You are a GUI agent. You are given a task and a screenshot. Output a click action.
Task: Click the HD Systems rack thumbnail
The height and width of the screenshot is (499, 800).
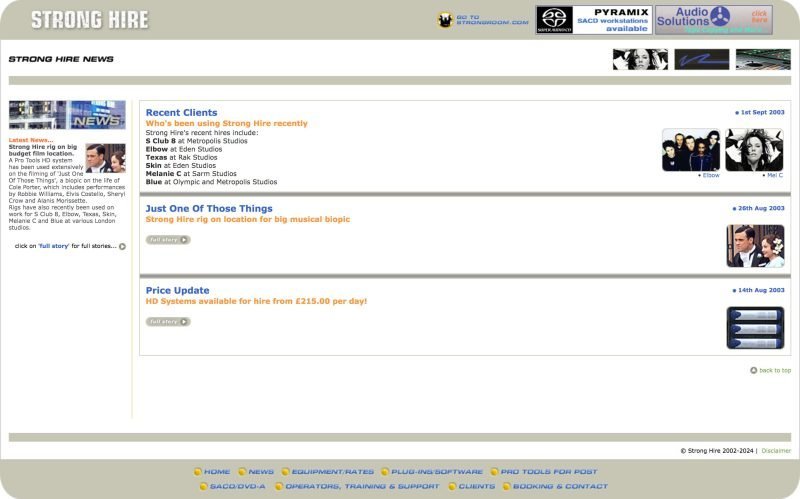[x=755, y=327]
